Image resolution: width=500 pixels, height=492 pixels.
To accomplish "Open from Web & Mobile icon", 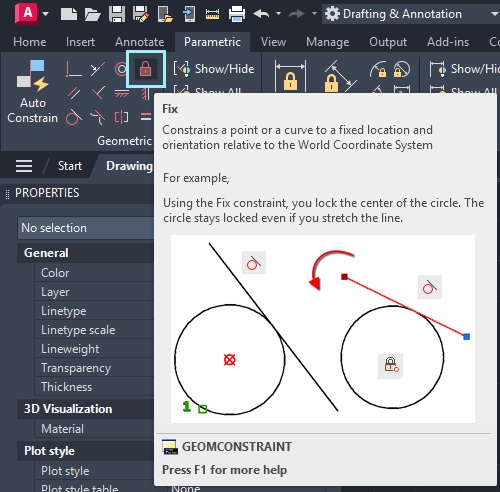I will 165,14.
